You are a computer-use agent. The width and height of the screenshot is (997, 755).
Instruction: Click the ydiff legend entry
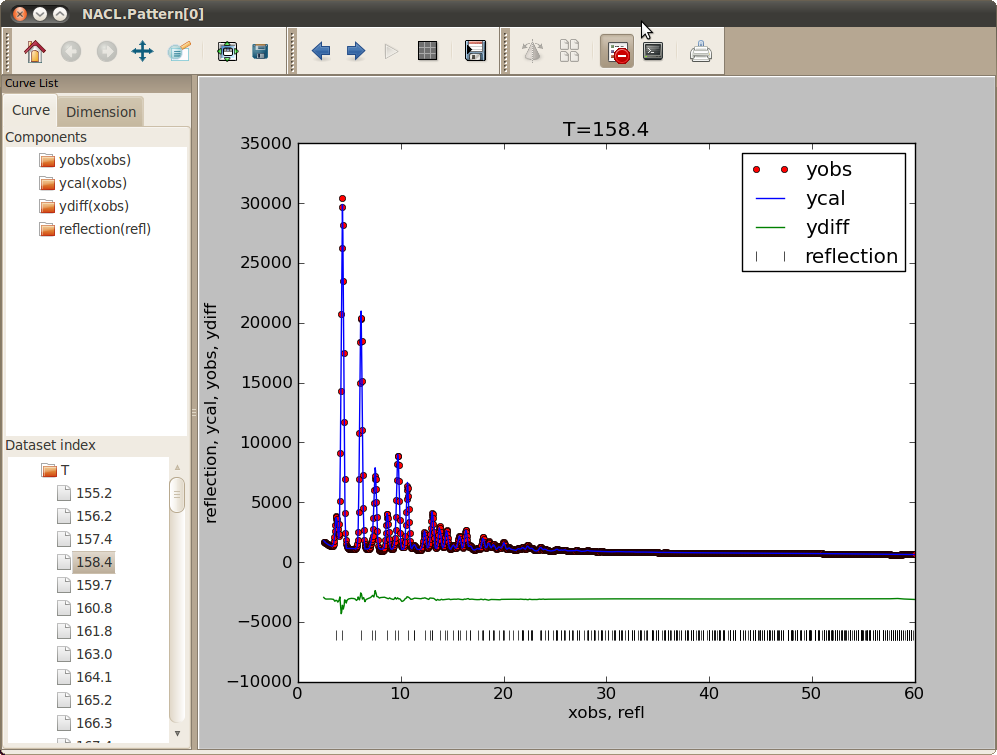pyautogui.click(x=802, y=227)
